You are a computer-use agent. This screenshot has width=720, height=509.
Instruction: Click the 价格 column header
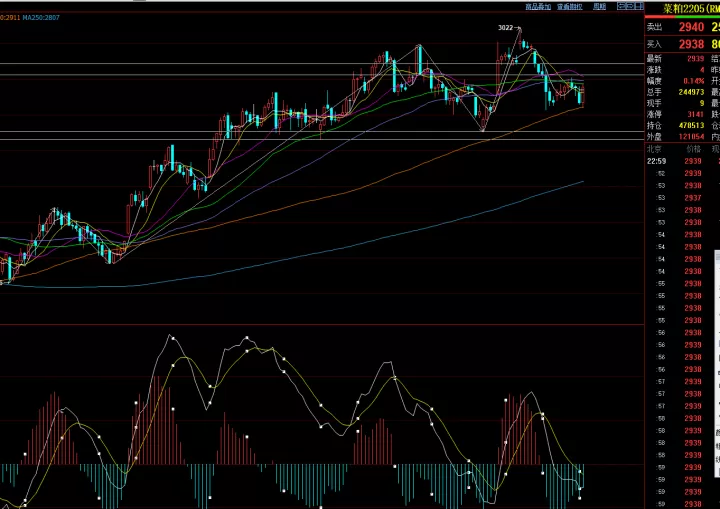click(693, 149)
